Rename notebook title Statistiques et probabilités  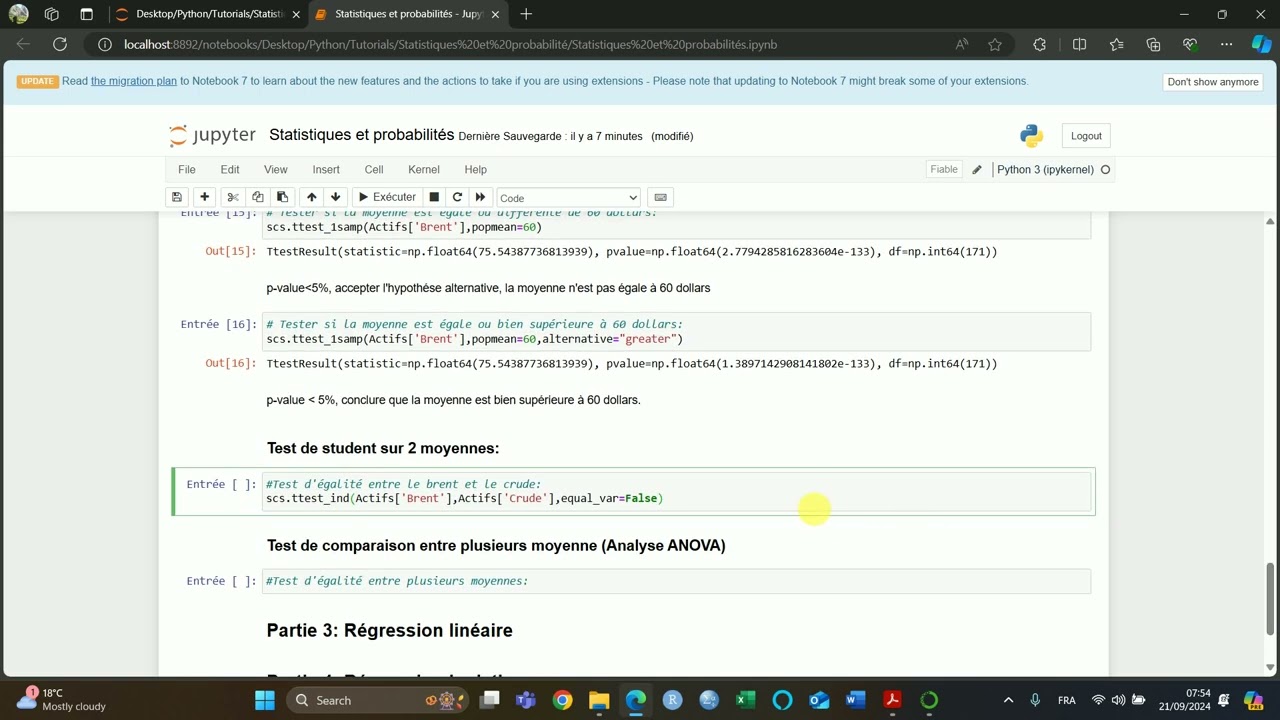click(362, 135)
